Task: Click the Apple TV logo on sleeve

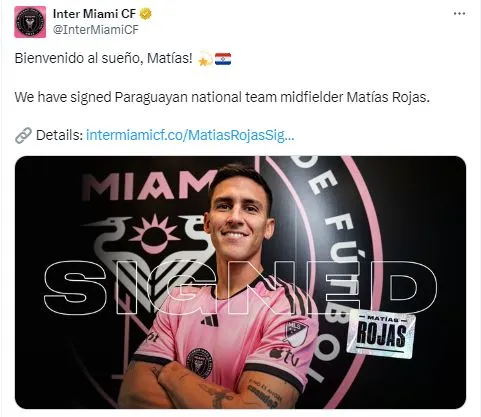Action: pyautogui.click(x=284, y=356)
